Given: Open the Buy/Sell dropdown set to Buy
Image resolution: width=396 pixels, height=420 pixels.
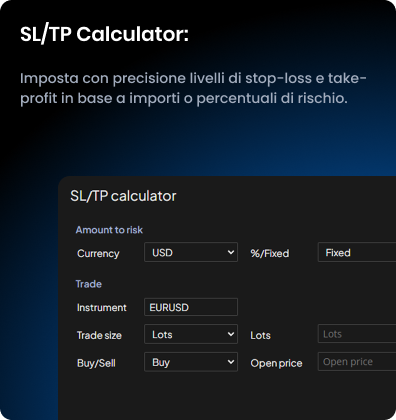Looking at the screenshot, I should tap(191, 362).
